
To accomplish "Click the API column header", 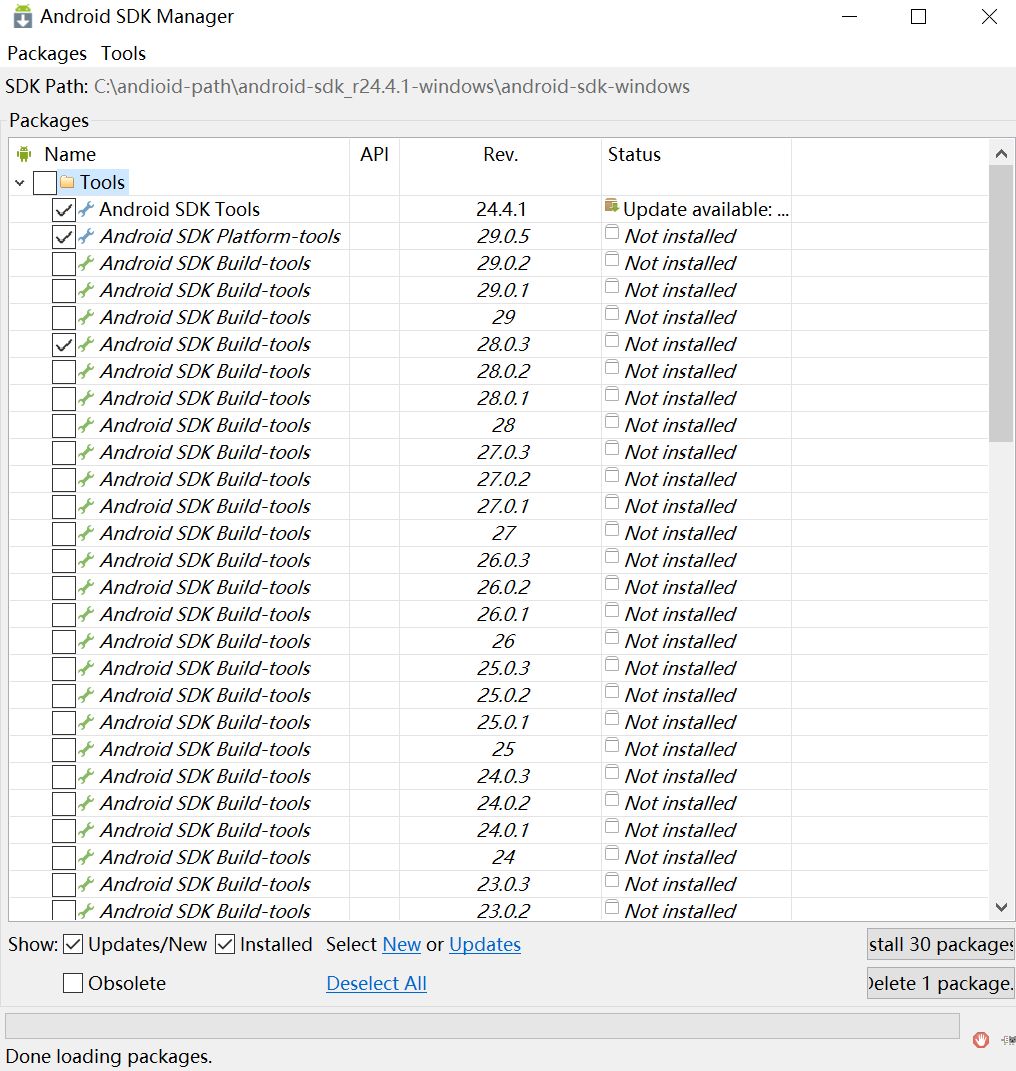I will click(374, 154).
